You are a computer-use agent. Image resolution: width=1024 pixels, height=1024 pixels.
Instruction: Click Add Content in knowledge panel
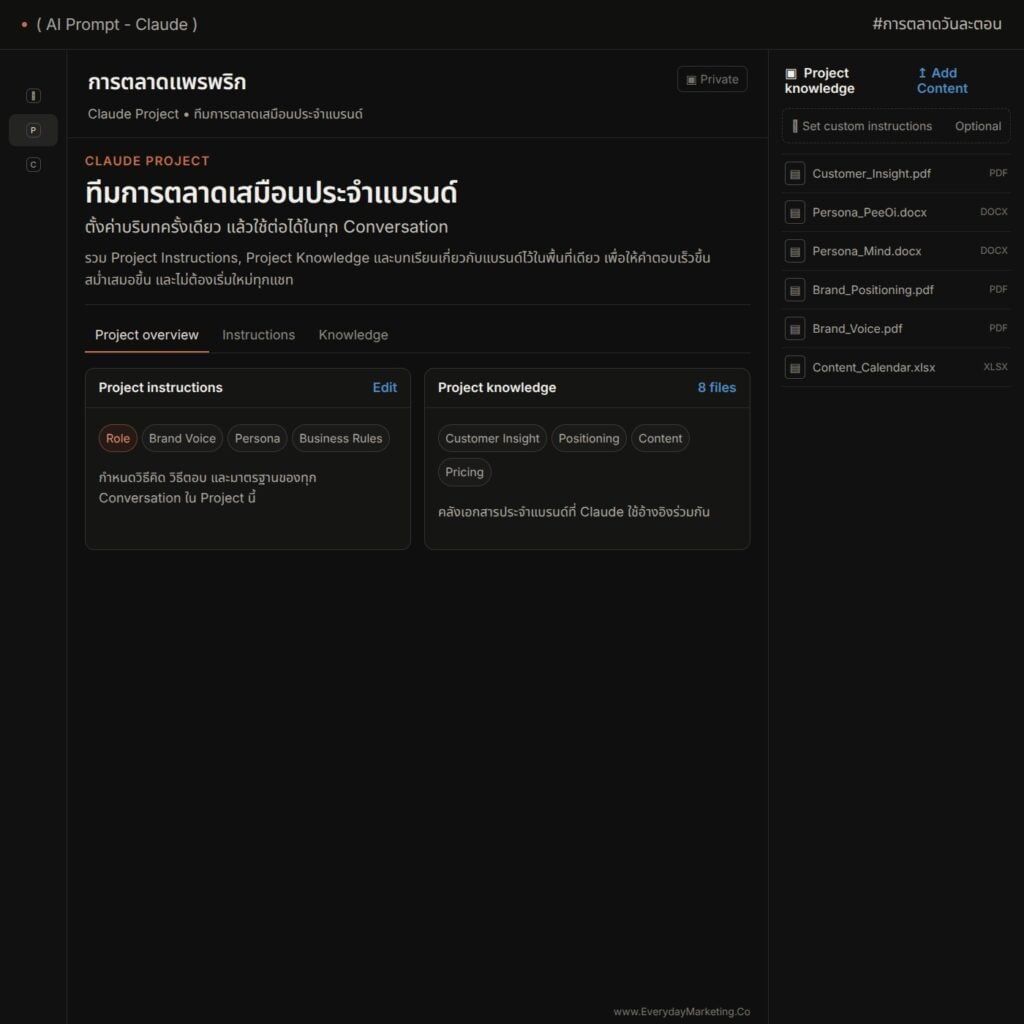click(942, 81)
